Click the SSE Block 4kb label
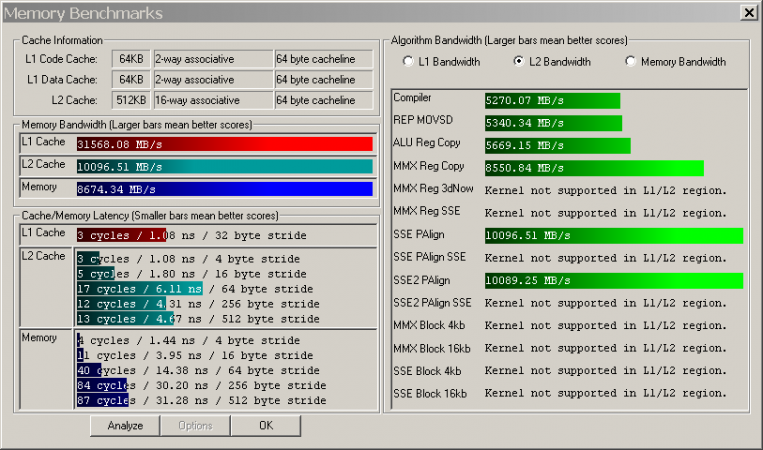 click(x=427, y=371)
